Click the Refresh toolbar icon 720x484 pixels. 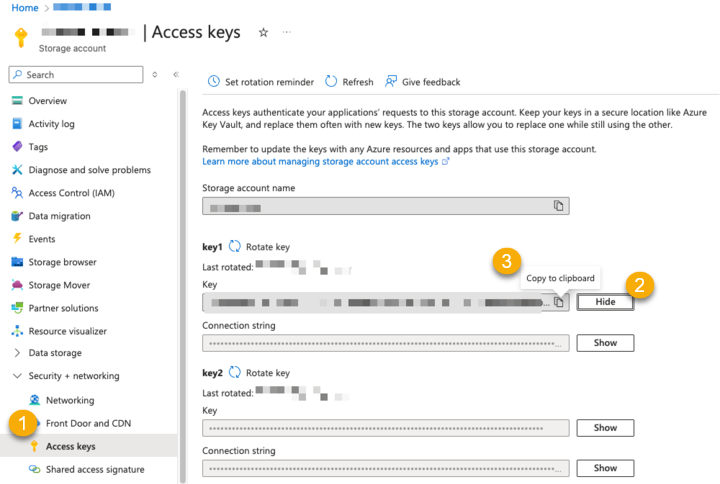click(330, 82)
